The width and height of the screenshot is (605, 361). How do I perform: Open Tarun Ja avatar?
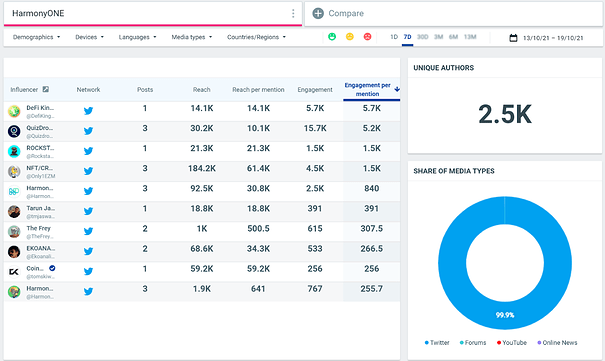point(14,211)
